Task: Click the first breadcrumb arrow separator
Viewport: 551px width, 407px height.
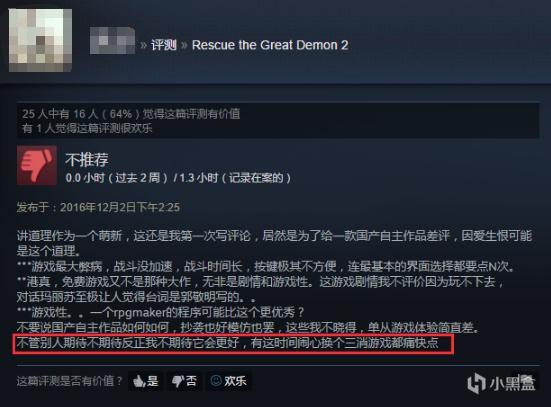Action: tap(143, 45)
